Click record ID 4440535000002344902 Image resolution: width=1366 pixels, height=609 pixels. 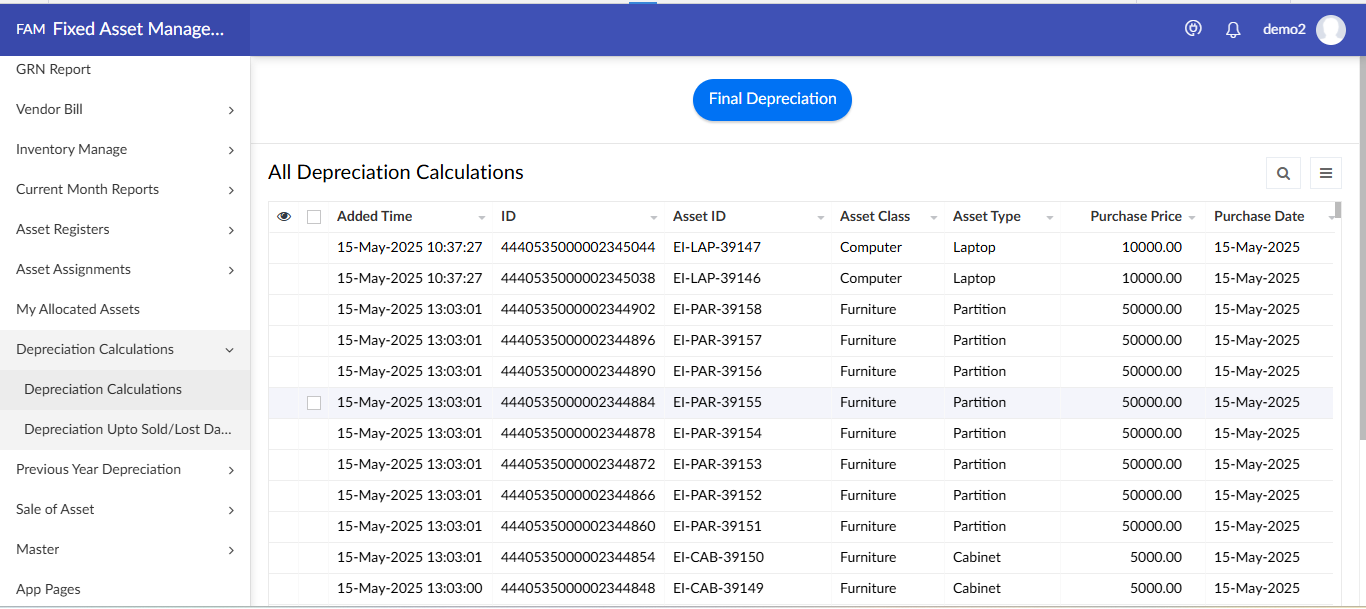pos(578,309)
